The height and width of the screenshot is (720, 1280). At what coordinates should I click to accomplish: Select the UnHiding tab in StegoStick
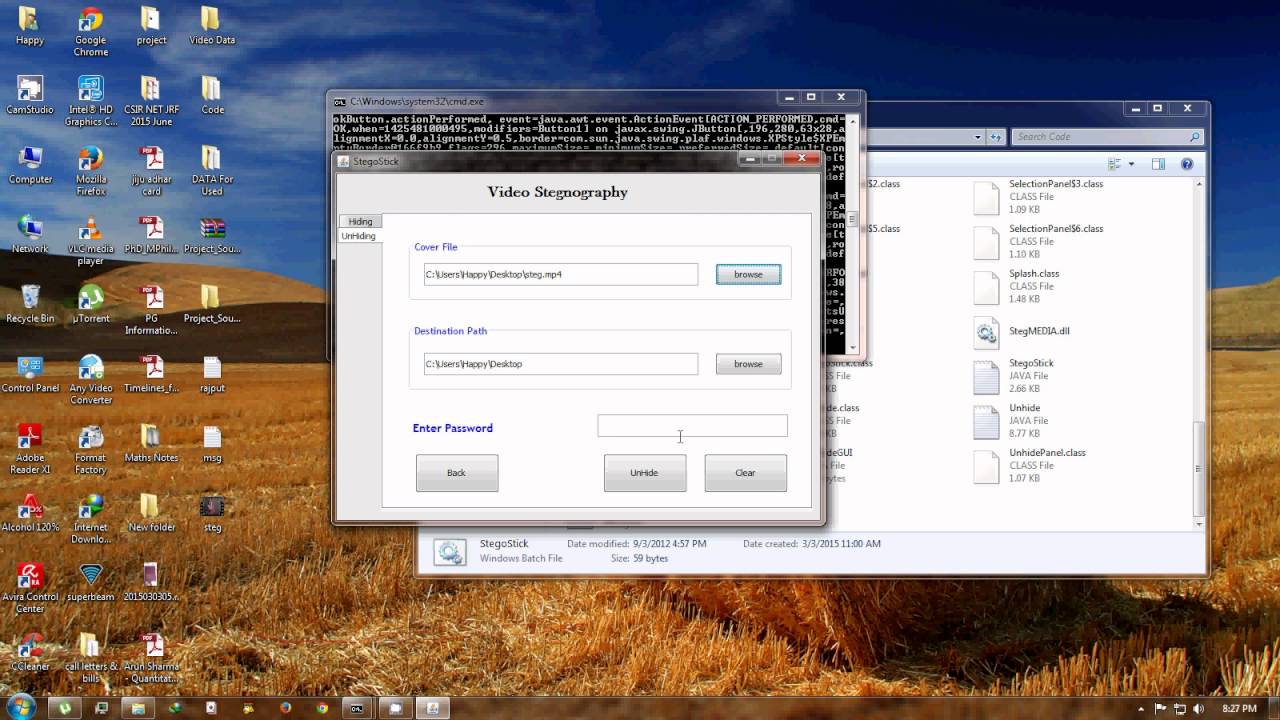tap(358, 236)
